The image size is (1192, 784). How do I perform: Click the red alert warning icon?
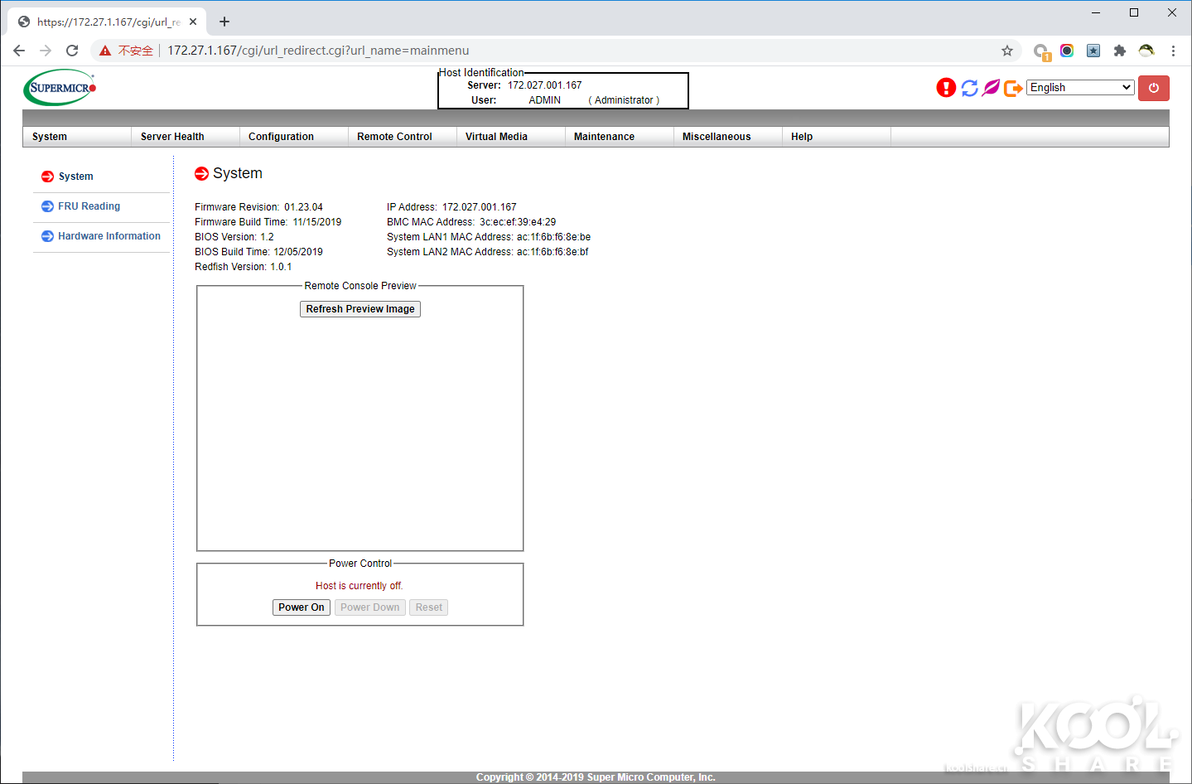pyautogui.click(x=946, y=87)
